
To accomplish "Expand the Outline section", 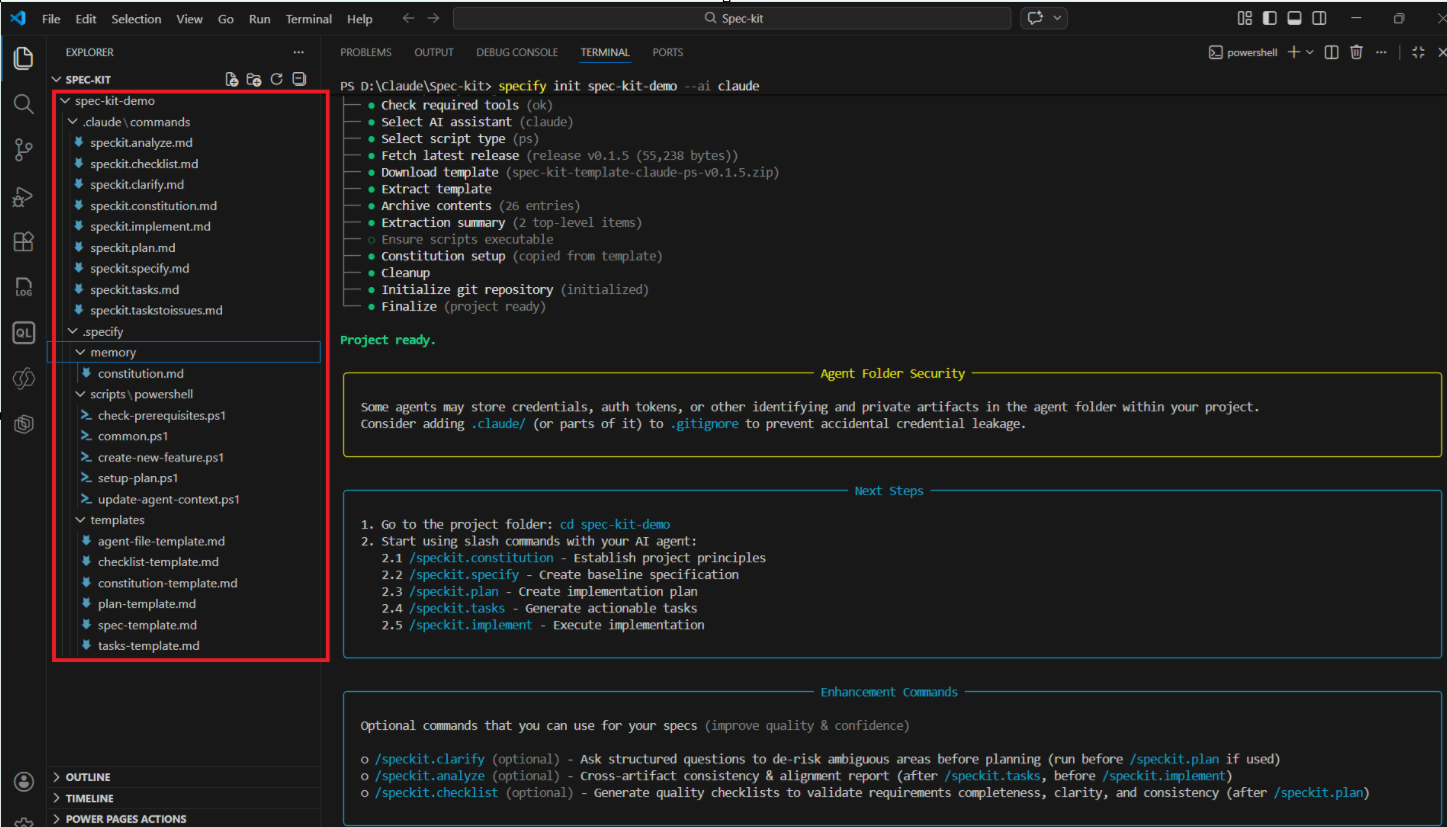I will [x=88, y=777].
